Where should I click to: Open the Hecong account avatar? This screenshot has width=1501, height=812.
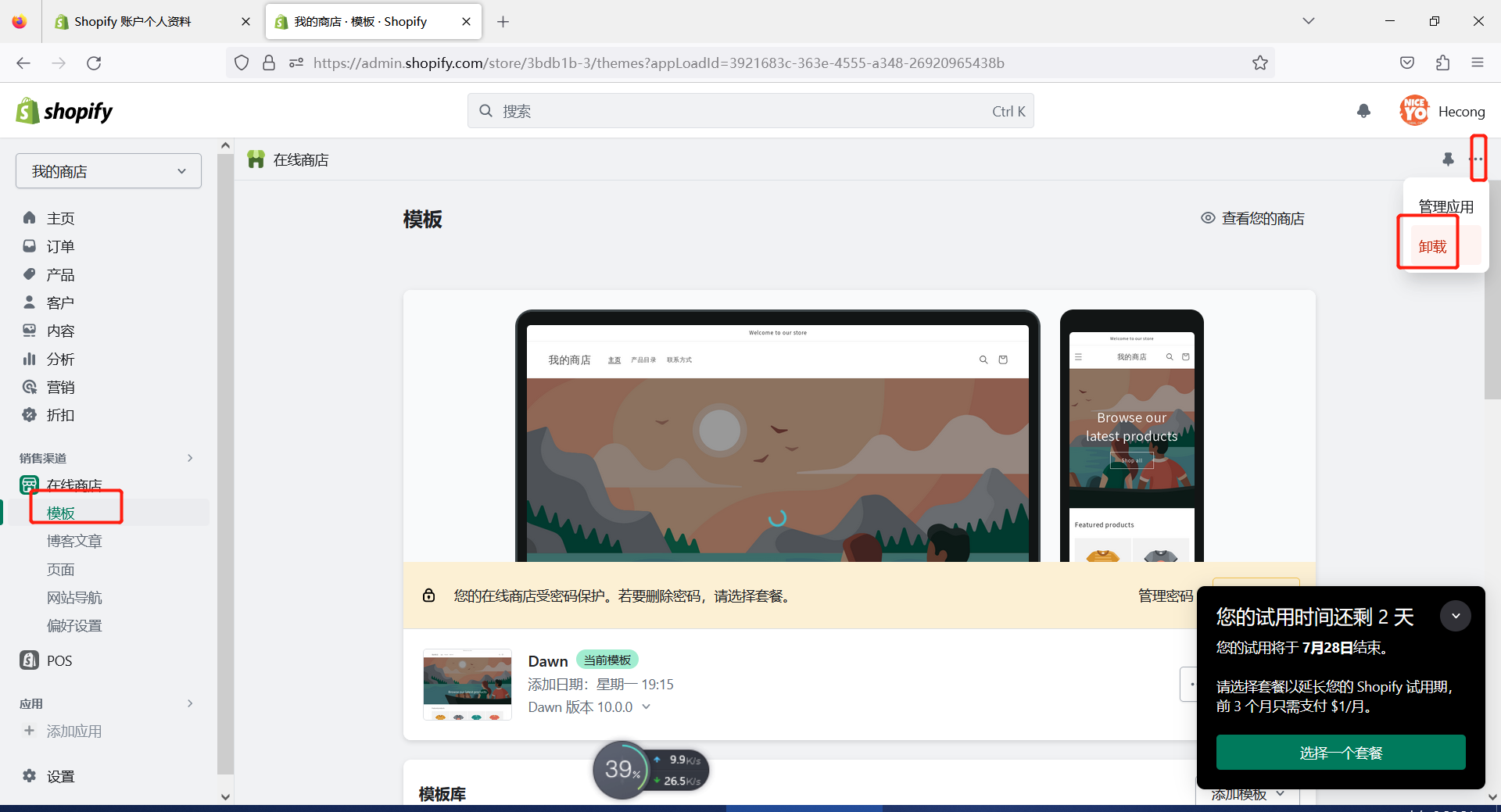(1414, 111)
